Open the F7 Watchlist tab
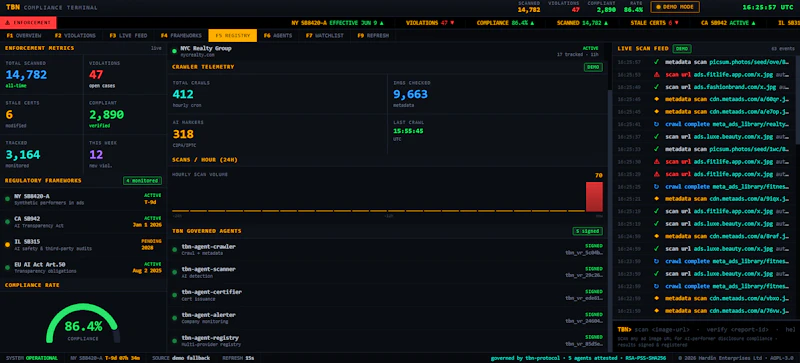 click(x=325, y=36)
